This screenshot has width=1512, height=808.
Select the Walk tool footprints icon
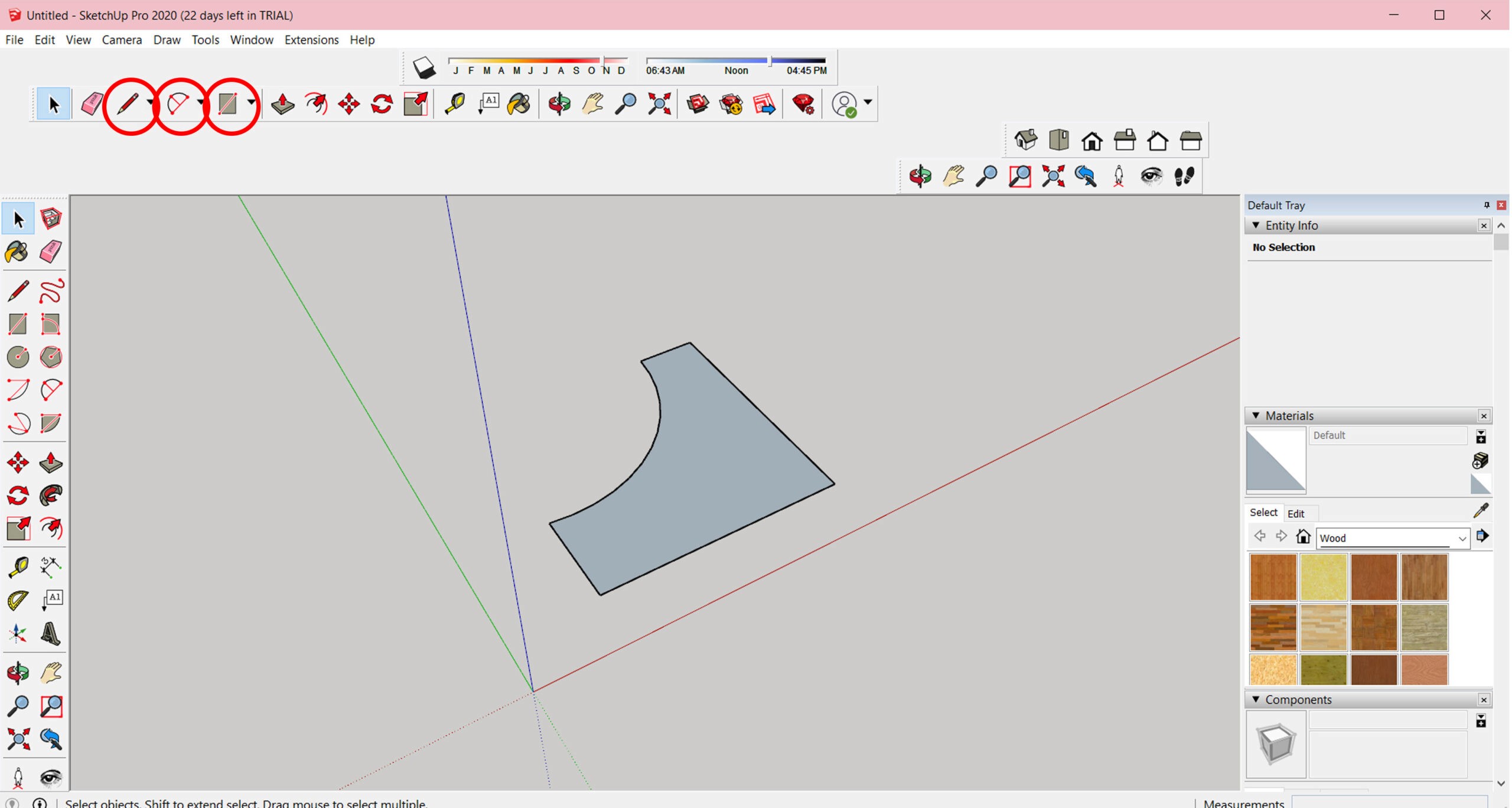1184,176
